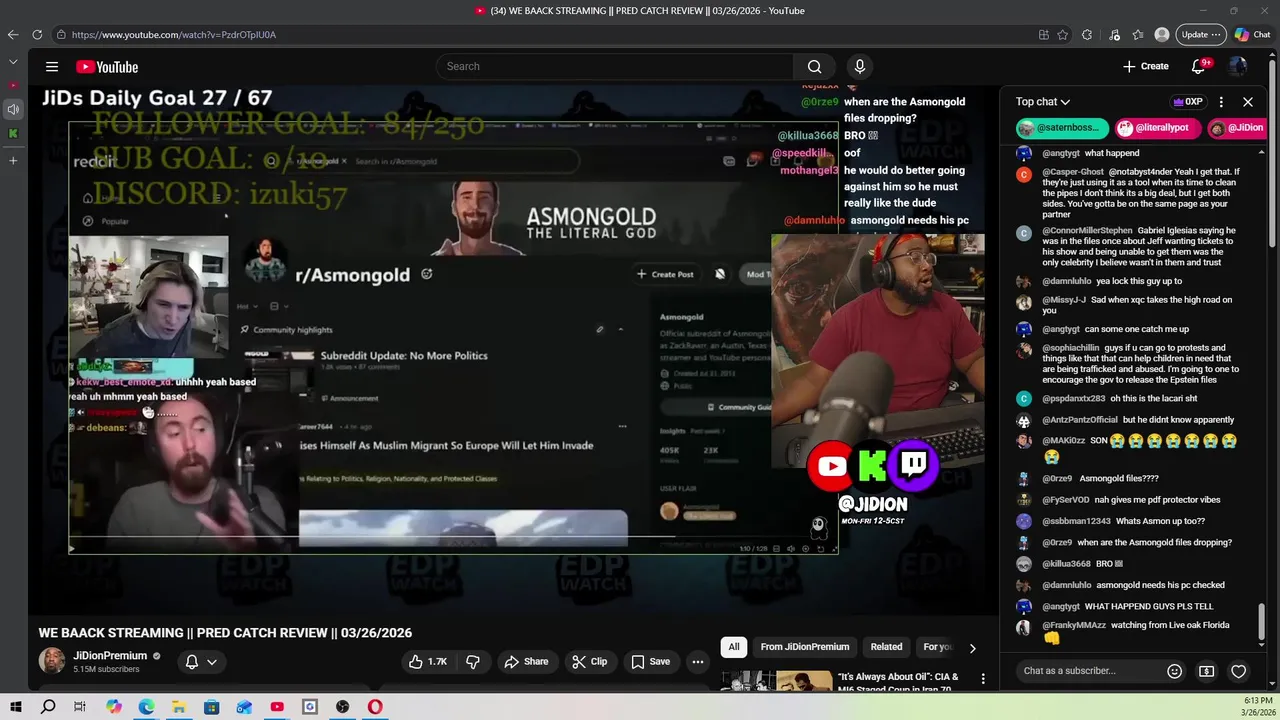Open live chat options three-dot menu

tap(1221, 102)
